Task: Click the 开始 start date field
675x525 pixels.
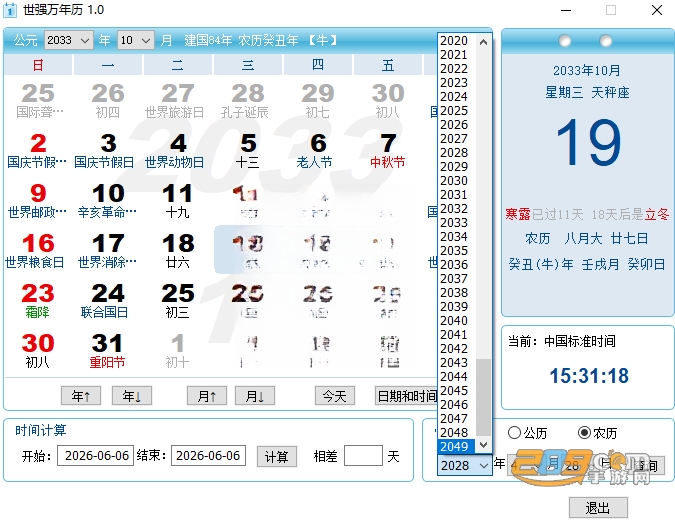Action: [x=96, y=456]
